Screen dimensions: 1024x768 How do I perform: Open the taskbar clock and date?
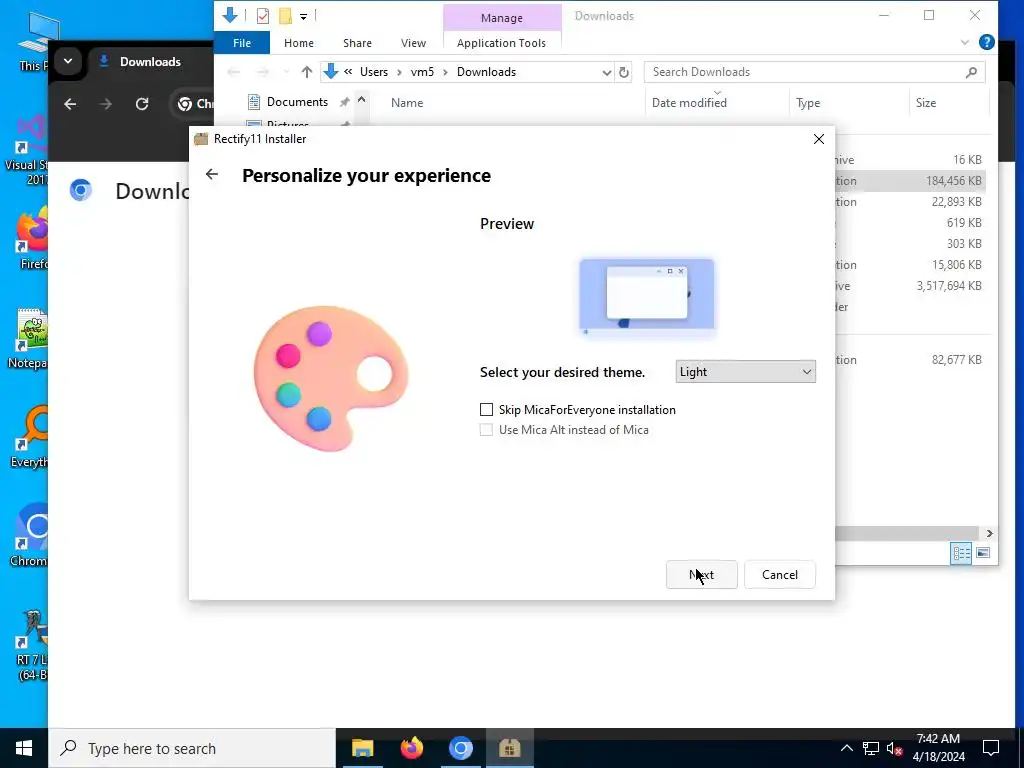pos(938,748)
